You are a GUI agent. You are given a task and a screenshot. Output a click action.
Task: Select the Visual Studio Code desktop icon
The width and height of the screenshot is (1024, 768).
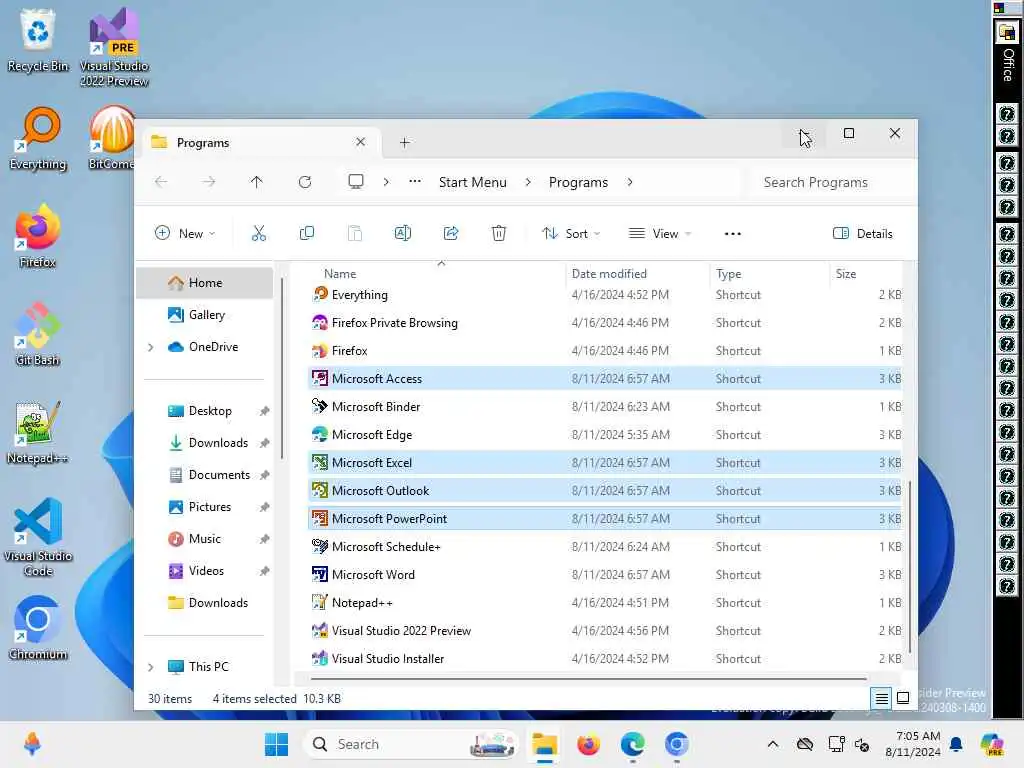click(38, 537)
